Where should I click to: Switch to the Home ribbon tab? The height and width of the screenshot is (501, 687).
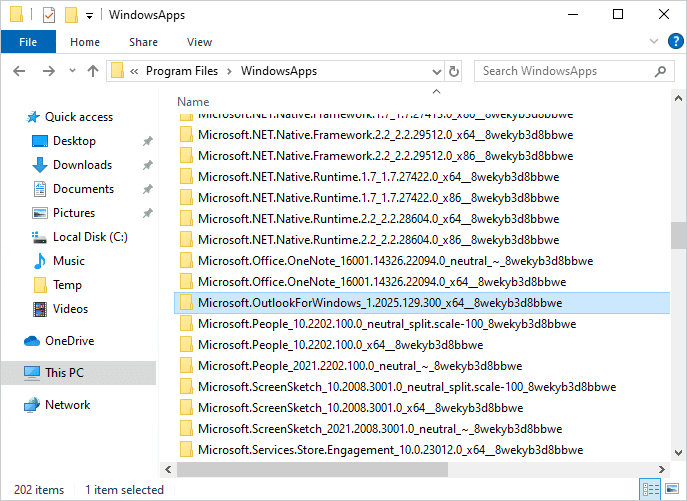tap(85, 42)
